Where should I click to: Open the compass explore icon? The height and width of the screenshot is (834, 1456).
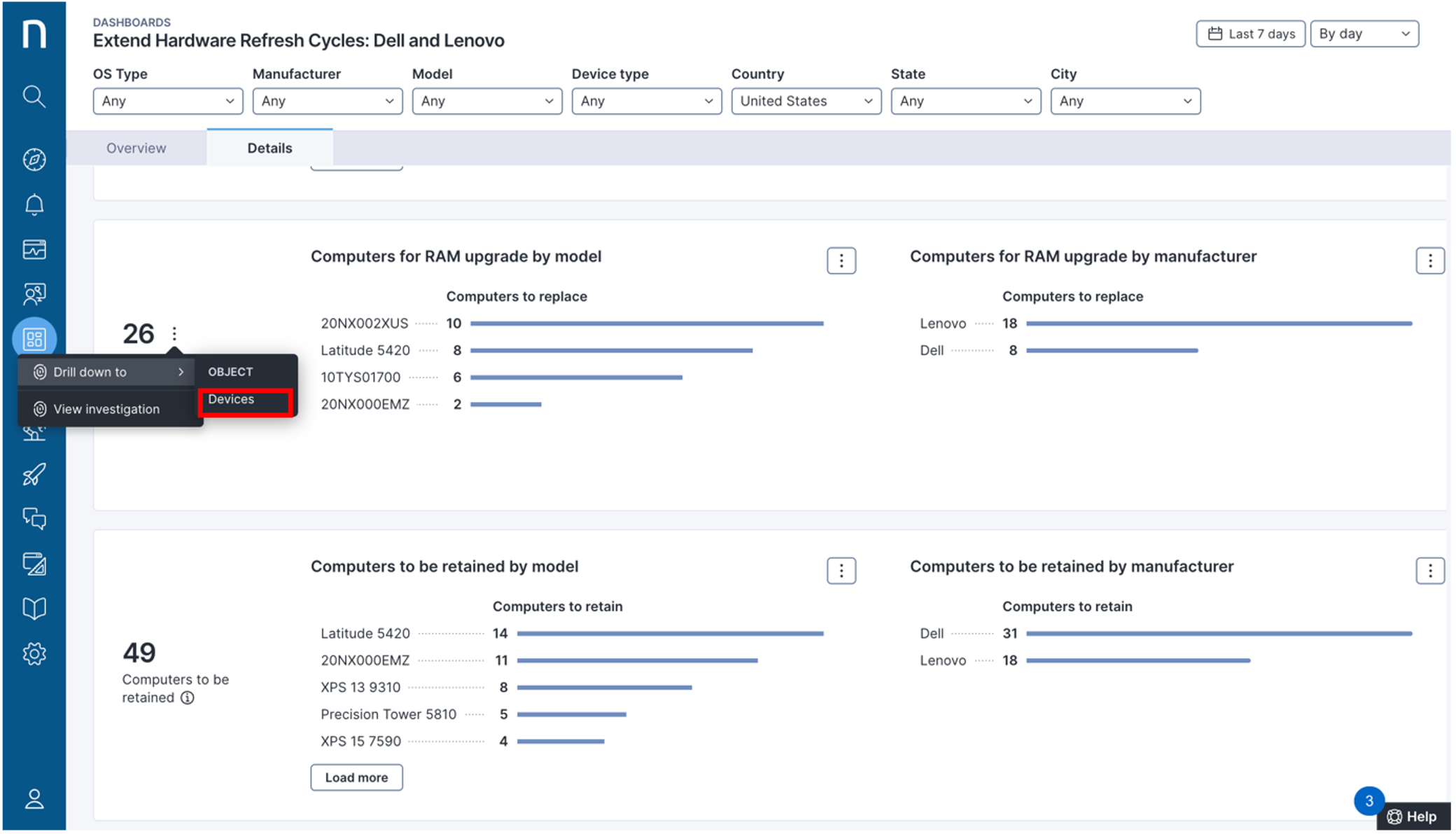click(x=34, y=160)
